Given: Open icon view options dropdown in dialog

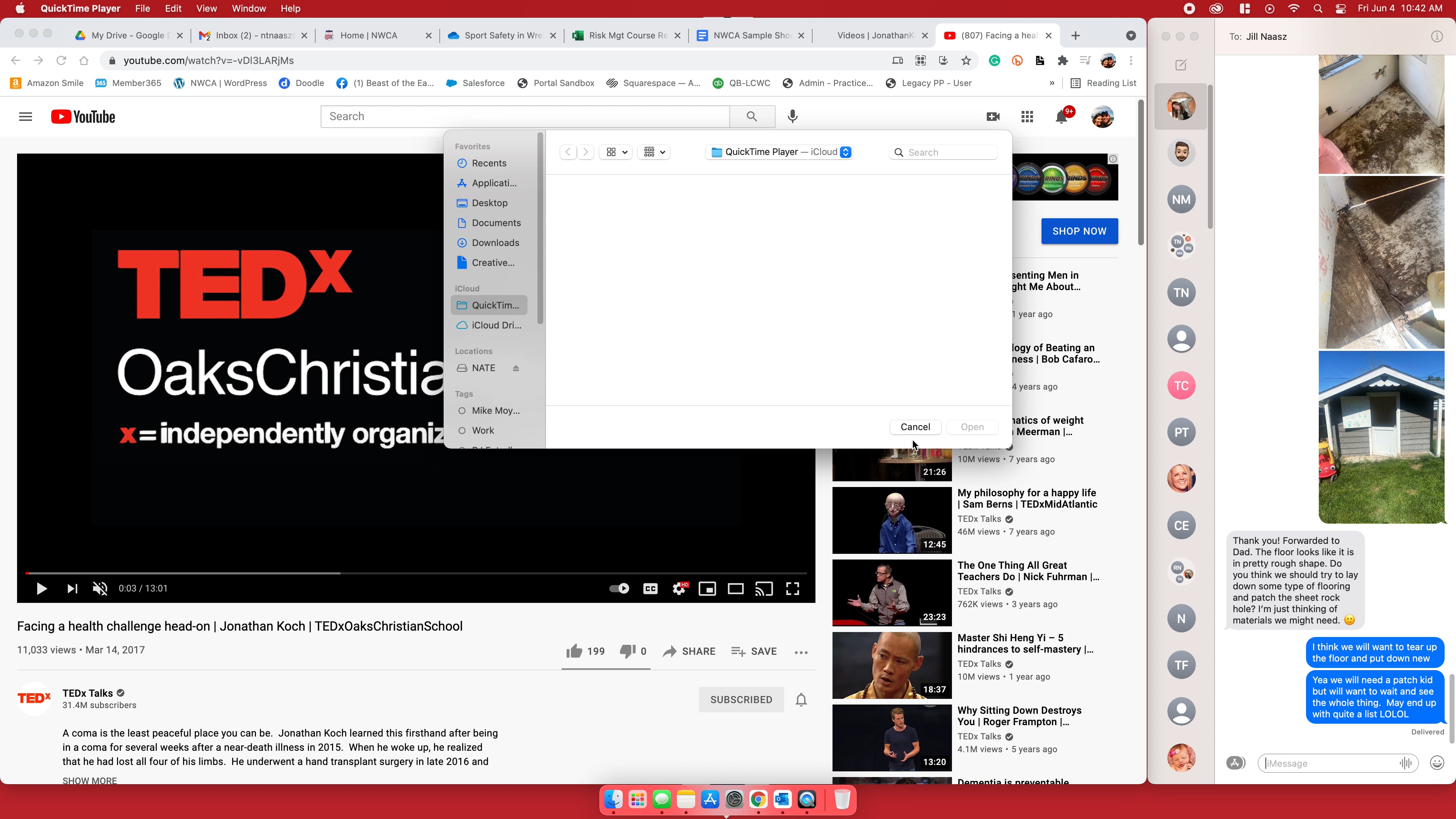Looking at the screenshot, I should coord(616,152).
